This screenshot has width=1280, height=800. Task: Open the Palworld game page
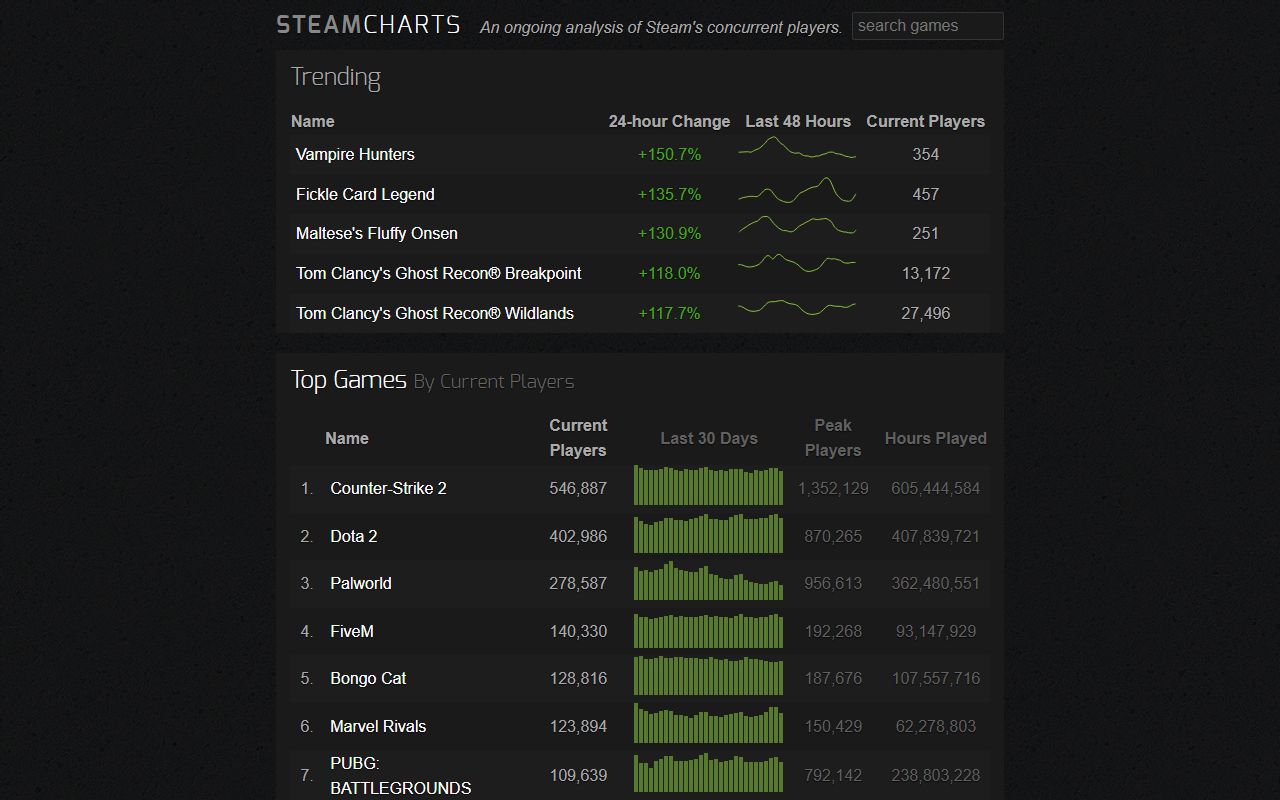click(361, 583)
